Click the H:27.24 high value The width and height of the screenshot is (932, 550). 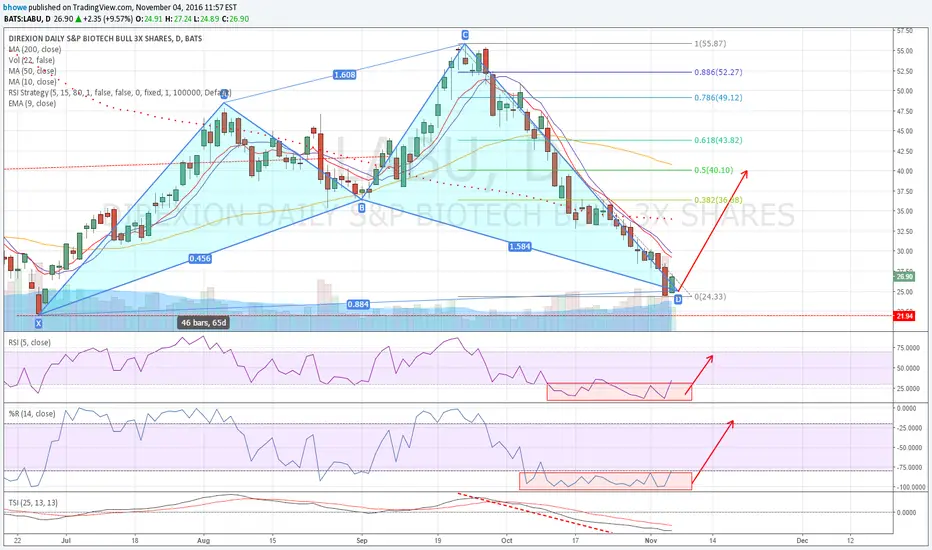180,19
